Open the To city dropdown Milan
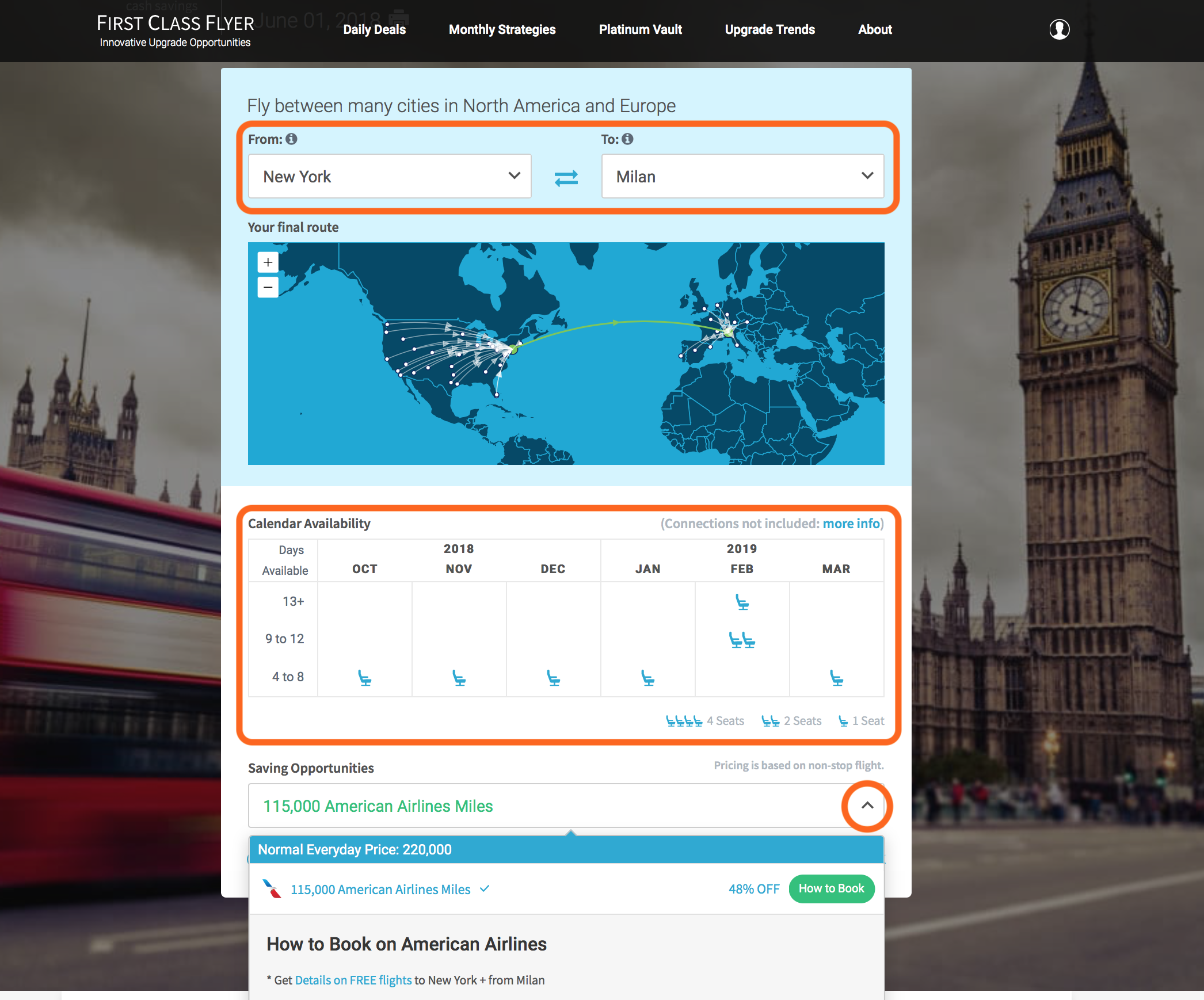Viewport: 1204px width, 1000px height. [742, 176]
